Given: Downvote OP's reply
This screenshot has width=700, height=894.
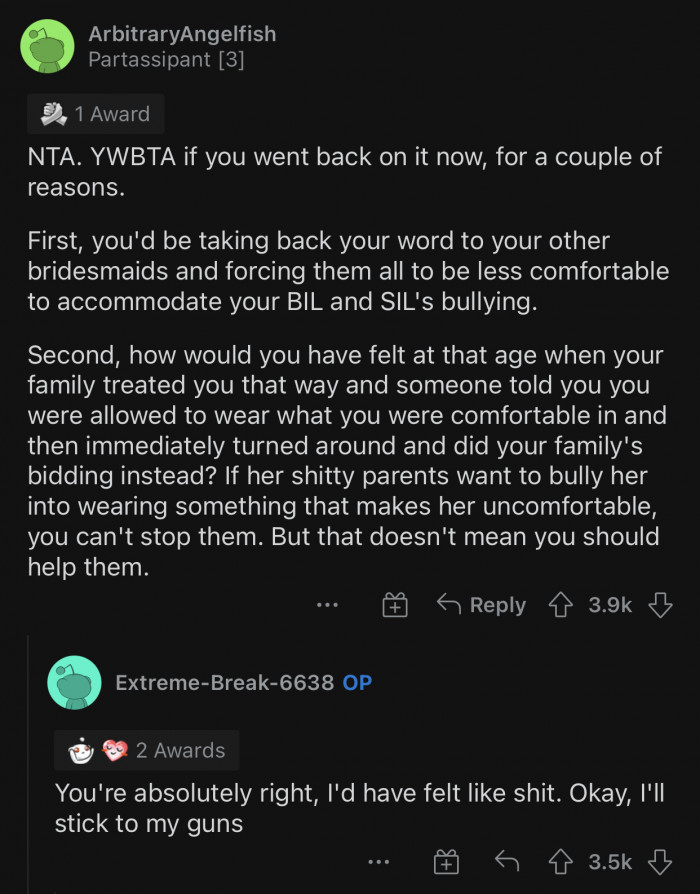Looking at the screenshot, I should pyautogui.click(x=662, y=861).
